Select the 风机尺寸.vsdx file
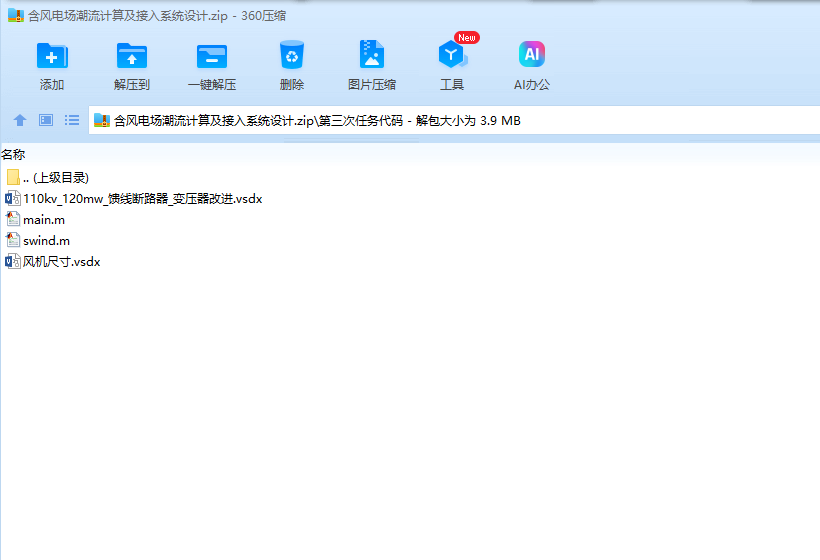 (x=53, y=261)
